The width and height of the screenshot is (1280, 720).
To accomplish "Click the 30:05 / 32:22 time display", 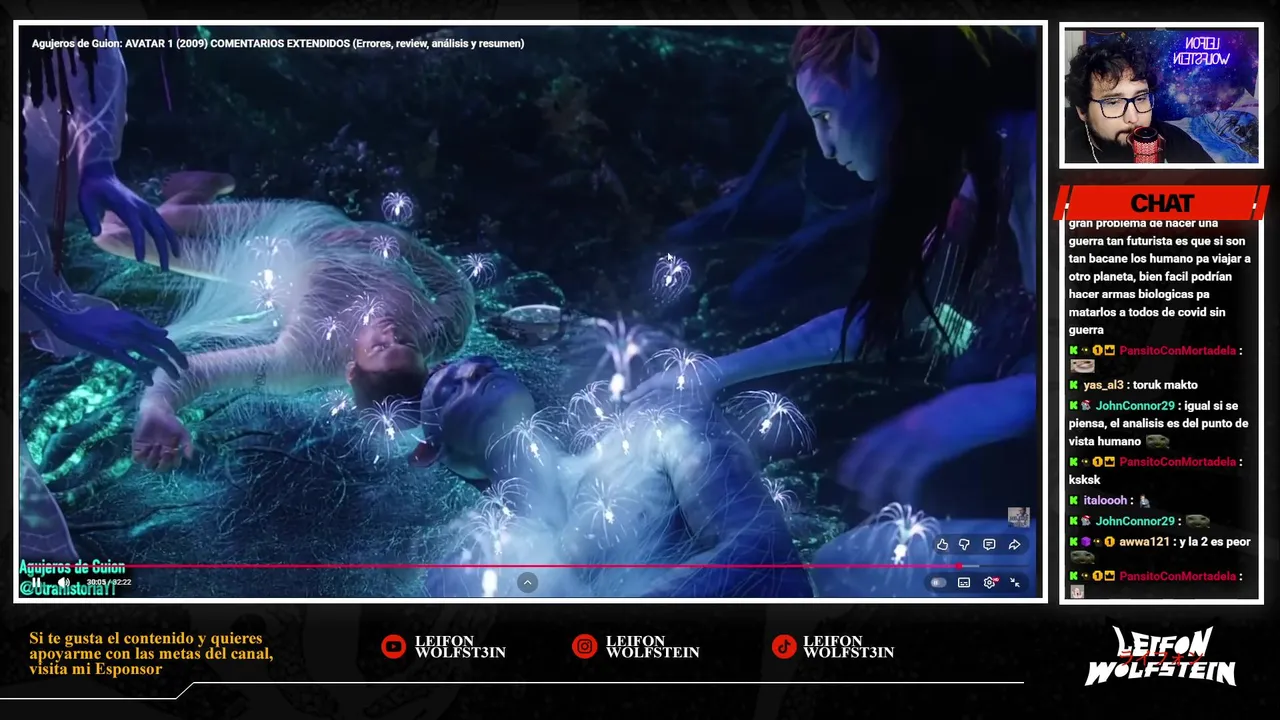I will point(109,582).
